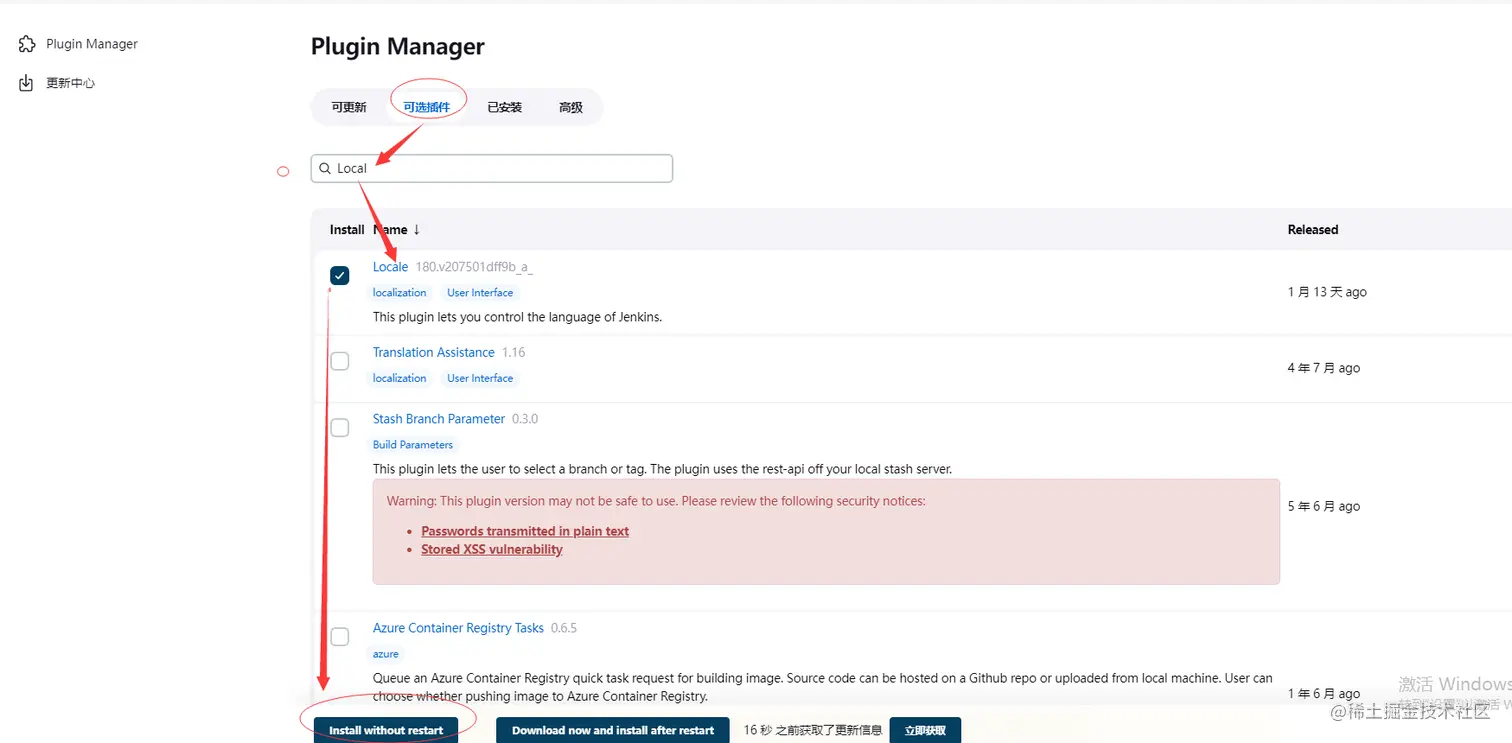1512x743 pixels.
Task: Click the Plugin Manager page heading
Action: point(398,46)
